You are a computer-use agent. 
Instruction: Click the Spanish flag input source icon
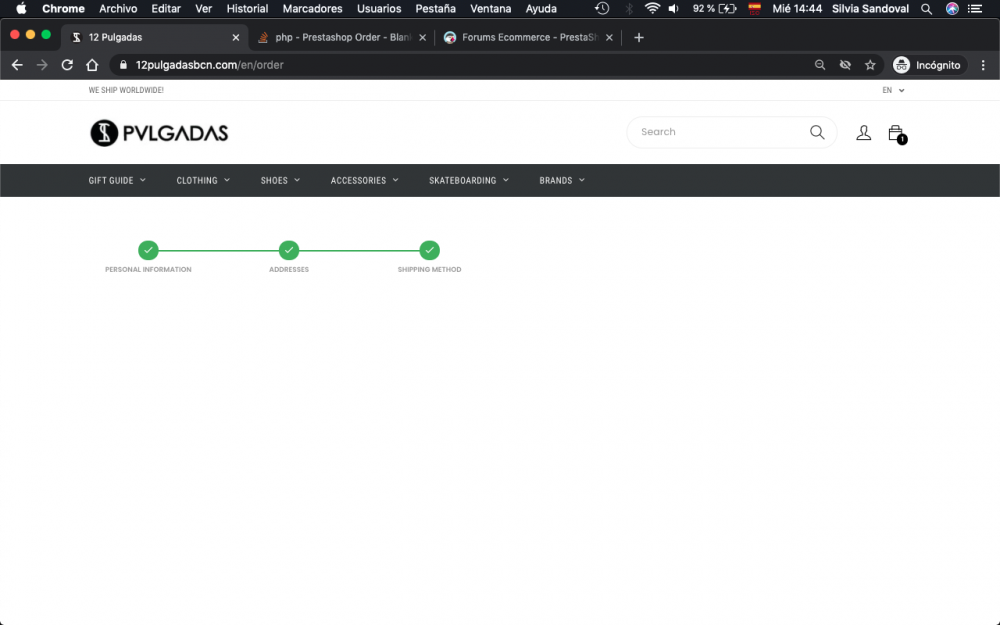[x=754, y=9]
